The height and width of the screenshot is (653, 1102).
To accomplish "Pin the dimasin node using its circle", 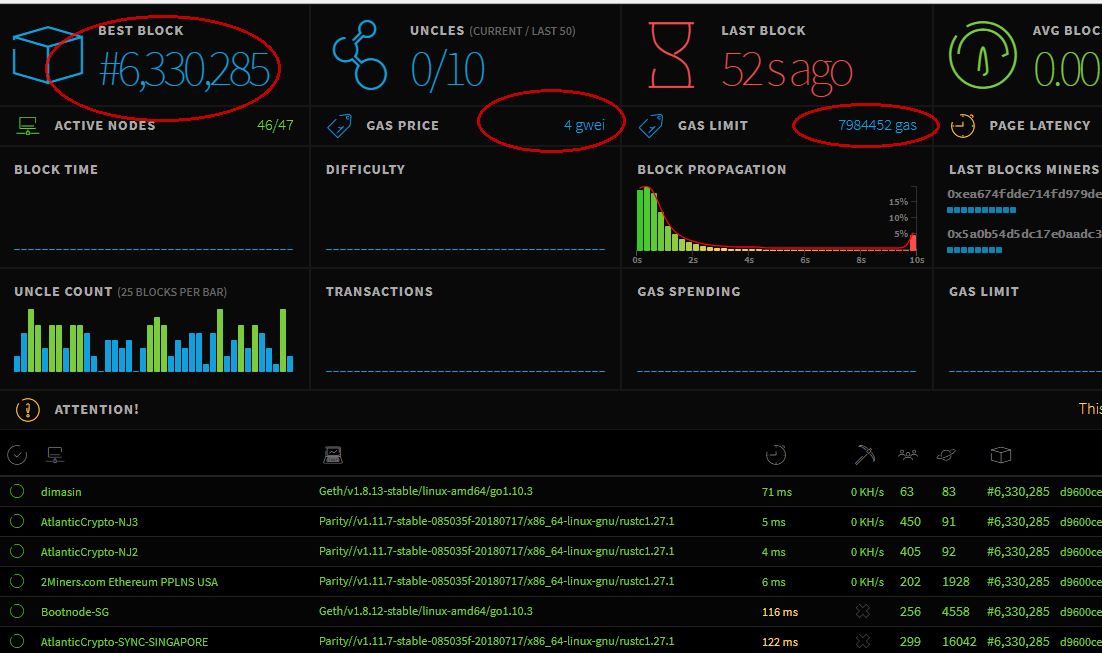I will click(x=17, y=492).
